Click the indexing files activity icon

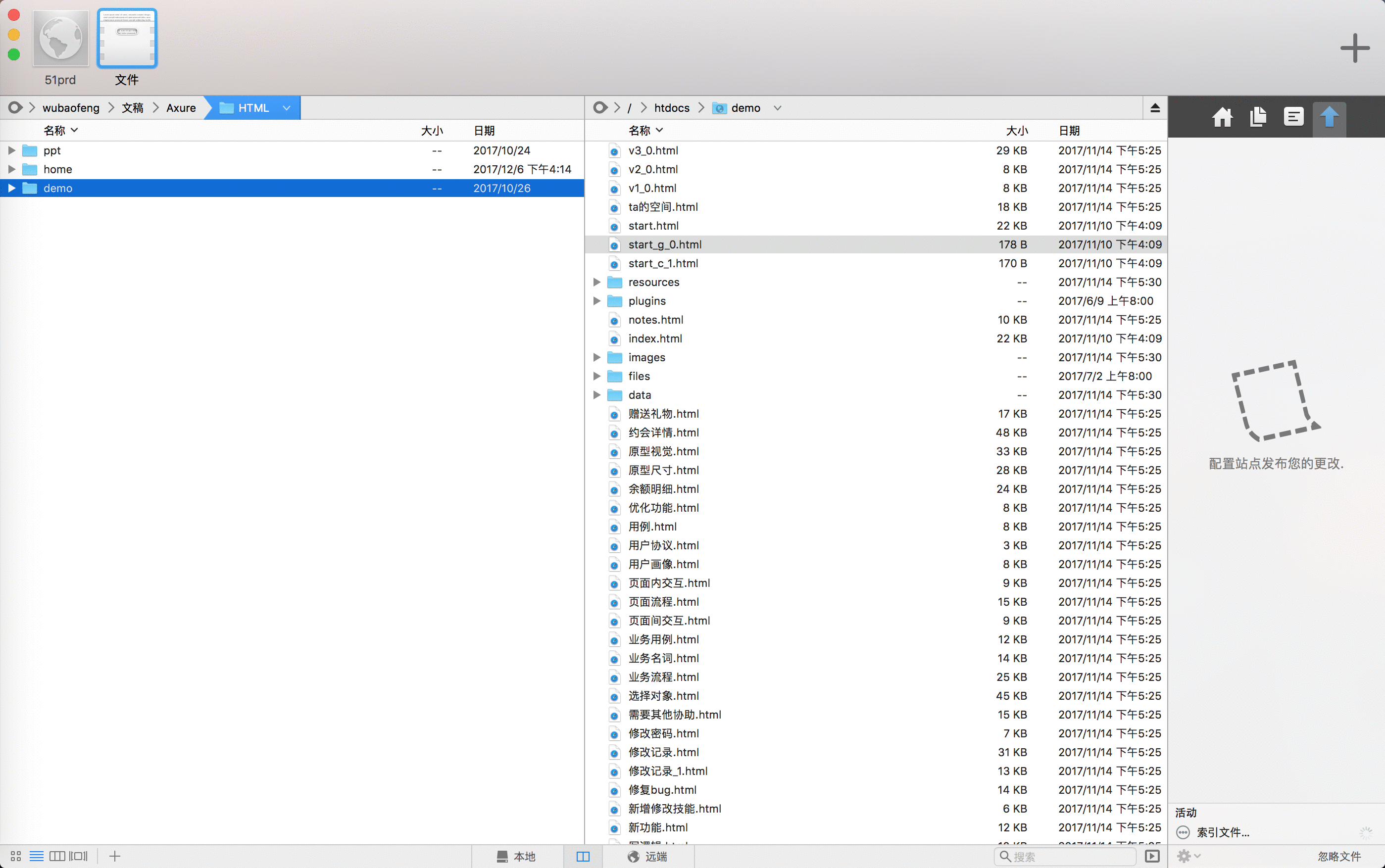pyautogui.click(x=1183, y=832)
